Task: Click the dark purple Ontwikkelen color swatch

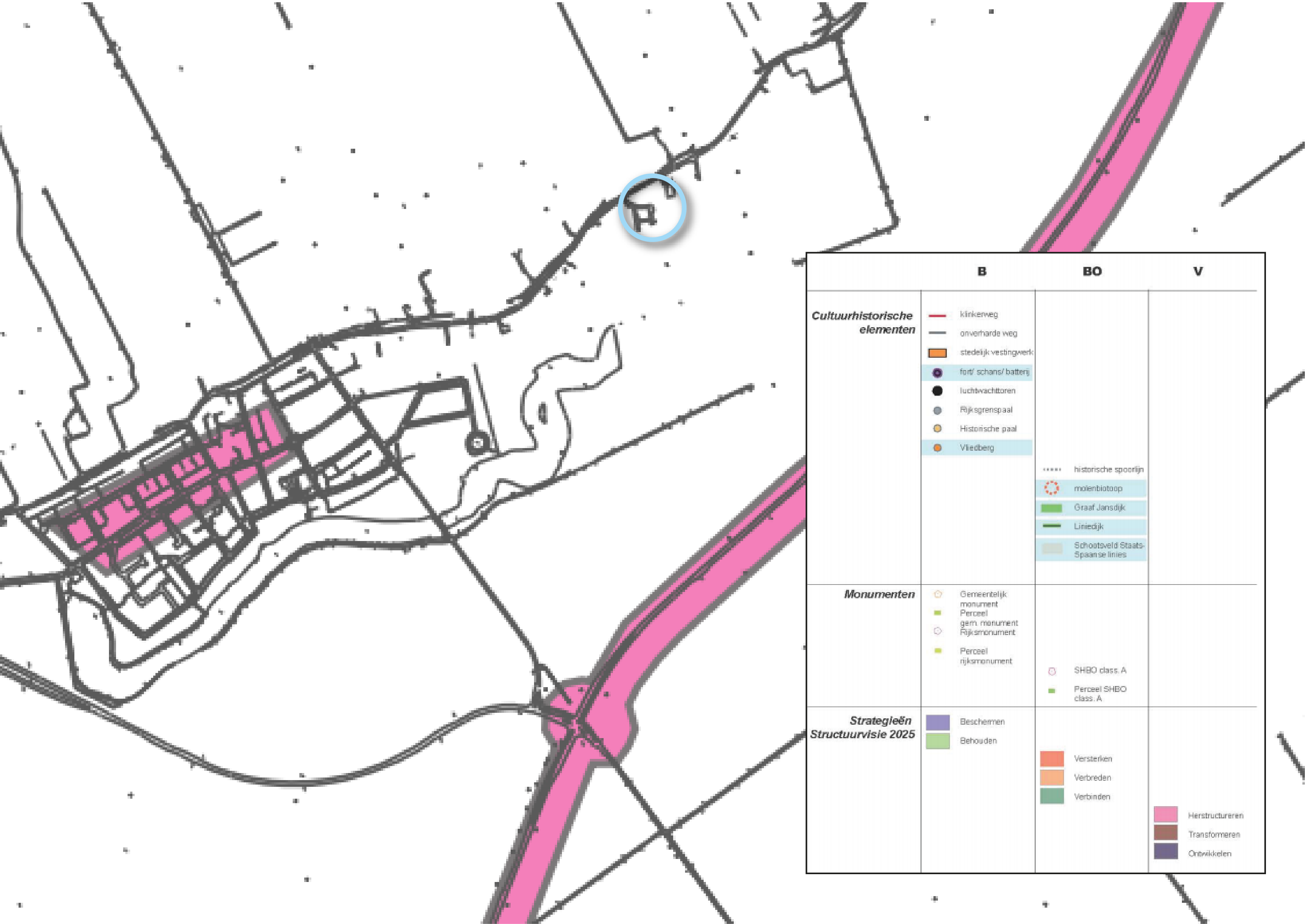Action: [x=1166, y=852]
